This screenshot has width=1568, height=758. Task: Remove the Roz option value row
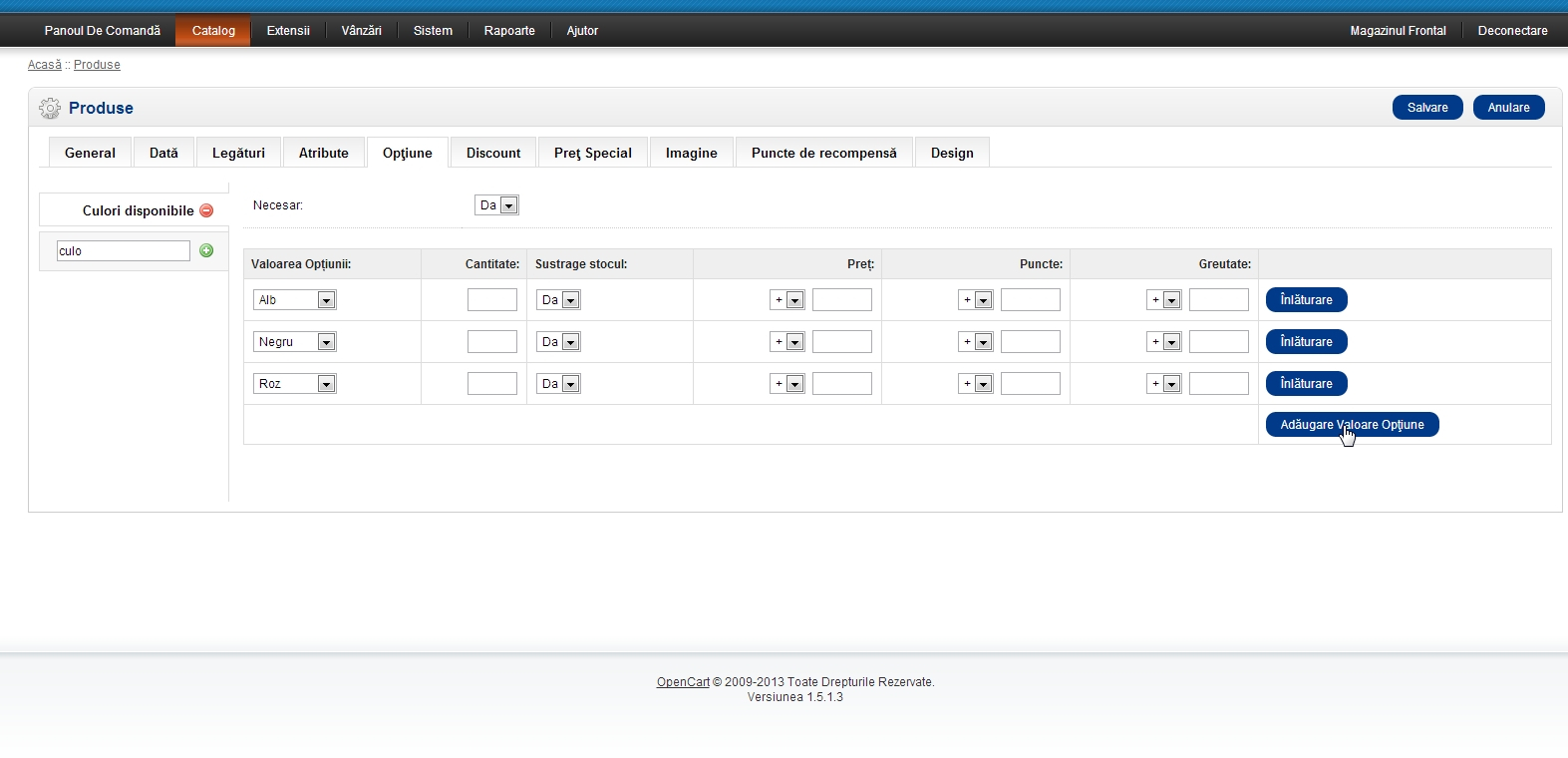click(x=1306, y=384)
